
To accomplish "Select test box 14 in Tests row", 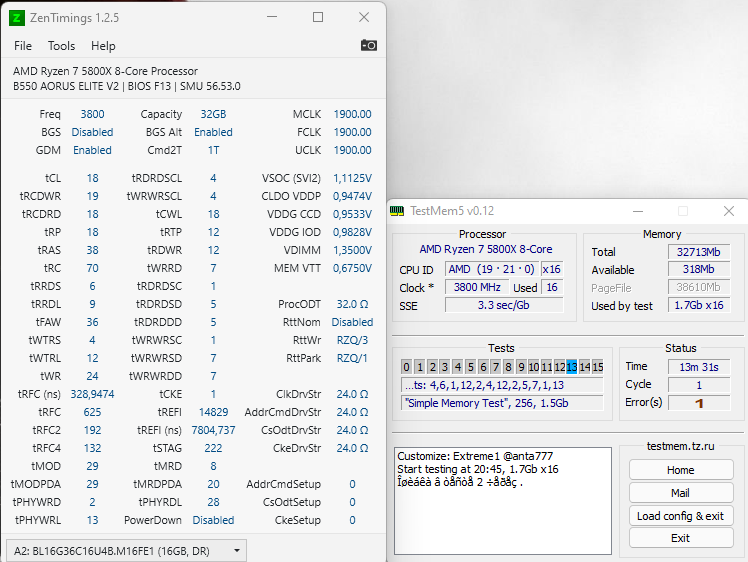I will [585, 366].
